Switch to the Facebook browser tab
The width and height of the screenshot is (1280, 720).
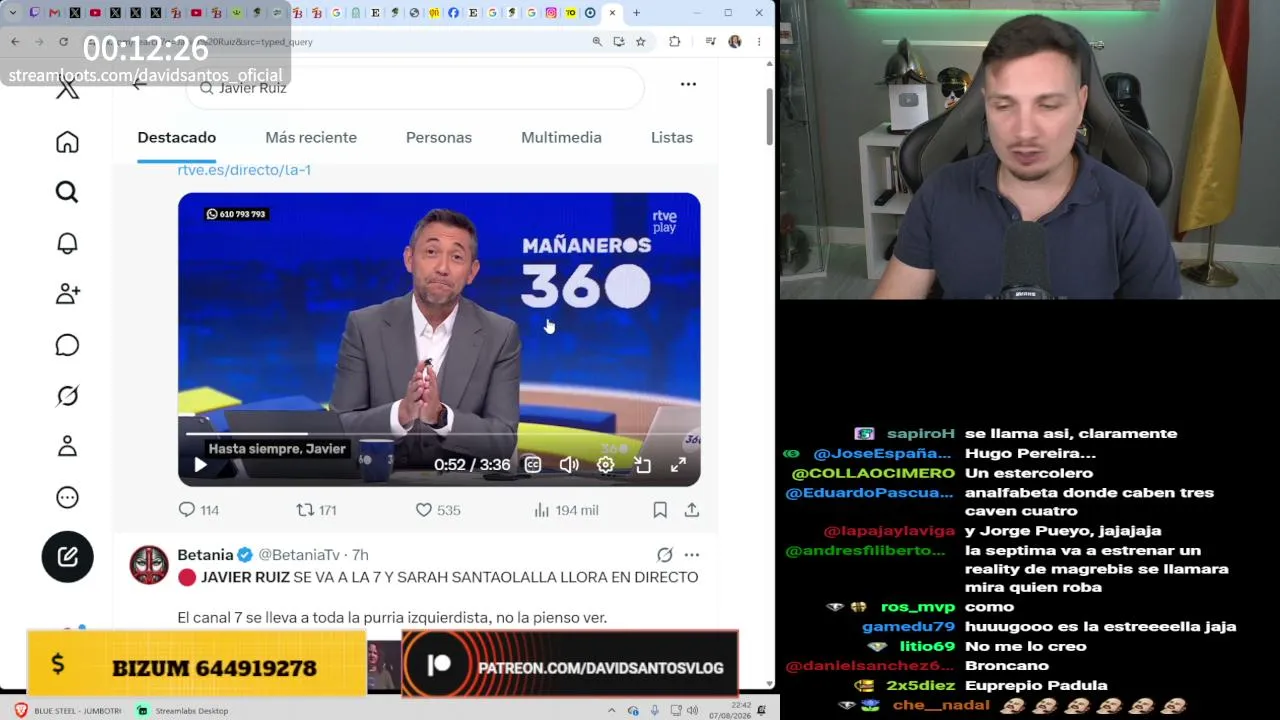click(454, 13)
